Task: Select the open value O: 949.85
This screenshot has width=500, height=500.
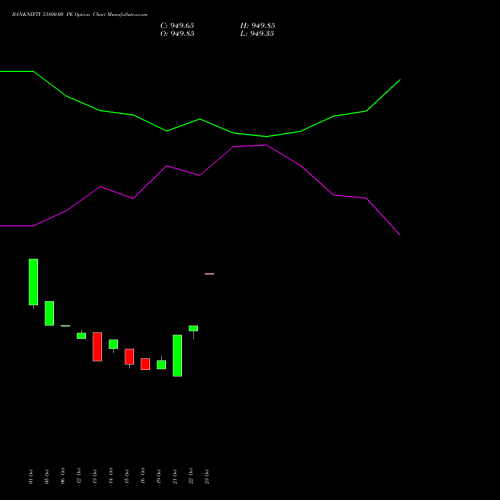Action: (177, 34)
